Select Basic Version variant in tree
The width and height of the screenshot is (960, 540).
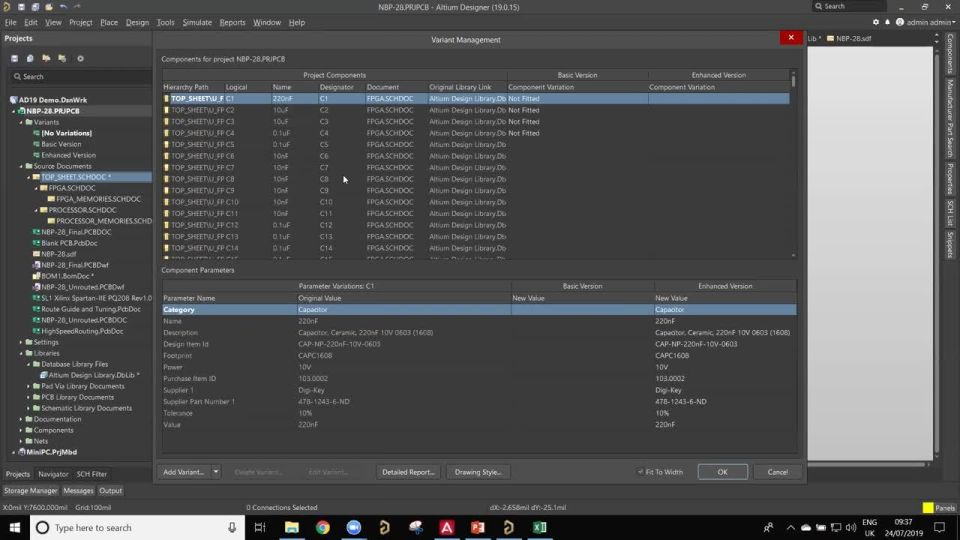pos(61,144)
